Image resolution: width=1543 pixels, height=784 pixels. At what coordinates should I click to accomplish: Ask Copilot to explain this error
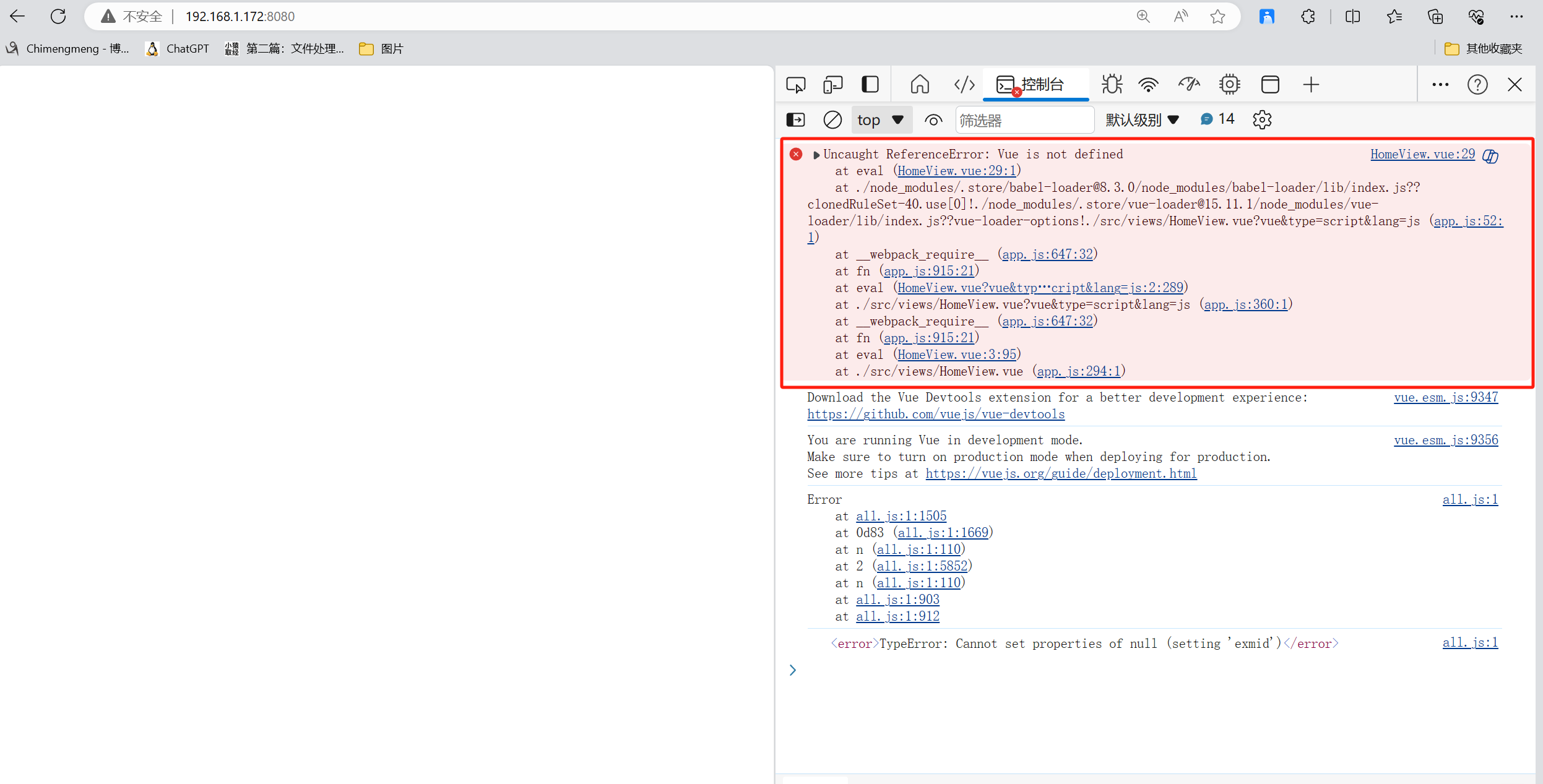click(x=1490, y=156)
